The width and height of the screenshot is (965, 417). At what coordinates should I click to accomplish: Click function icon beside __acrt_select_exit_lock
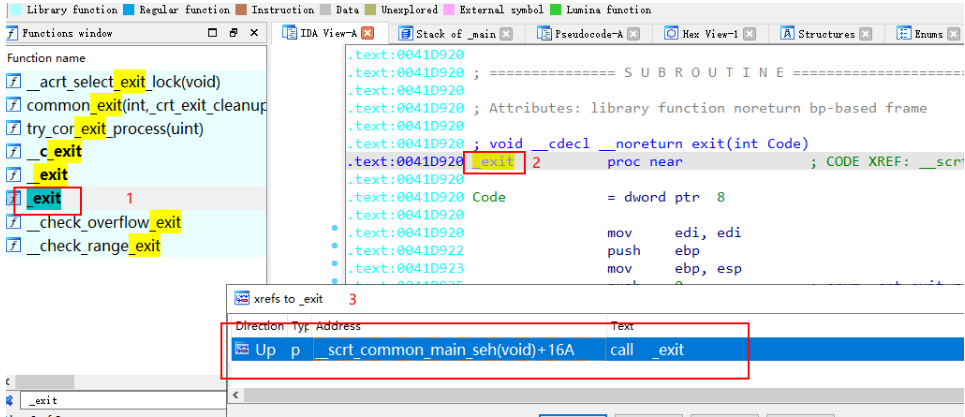(x=13, y=82)
